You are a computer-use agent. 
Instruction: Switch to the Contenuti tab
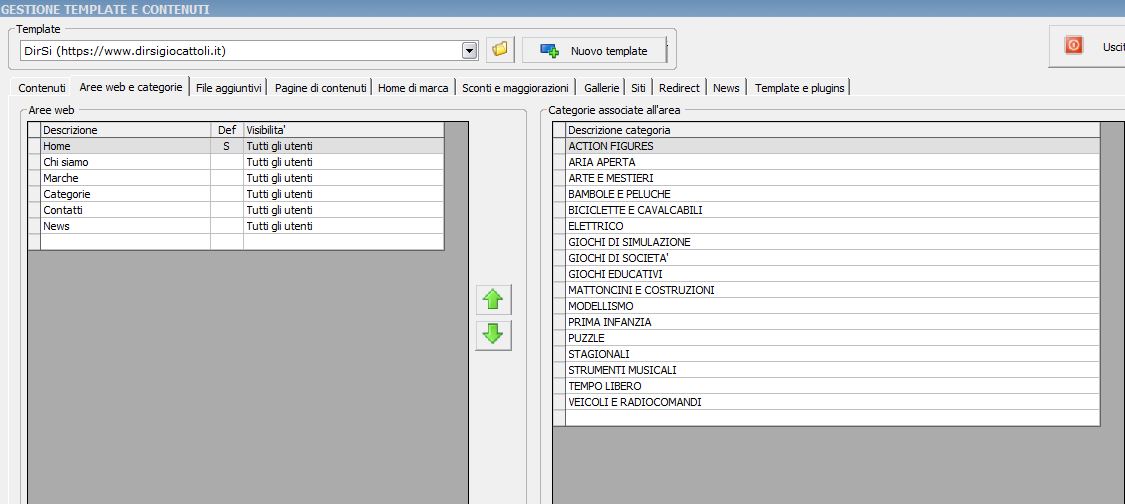point(42,88)
